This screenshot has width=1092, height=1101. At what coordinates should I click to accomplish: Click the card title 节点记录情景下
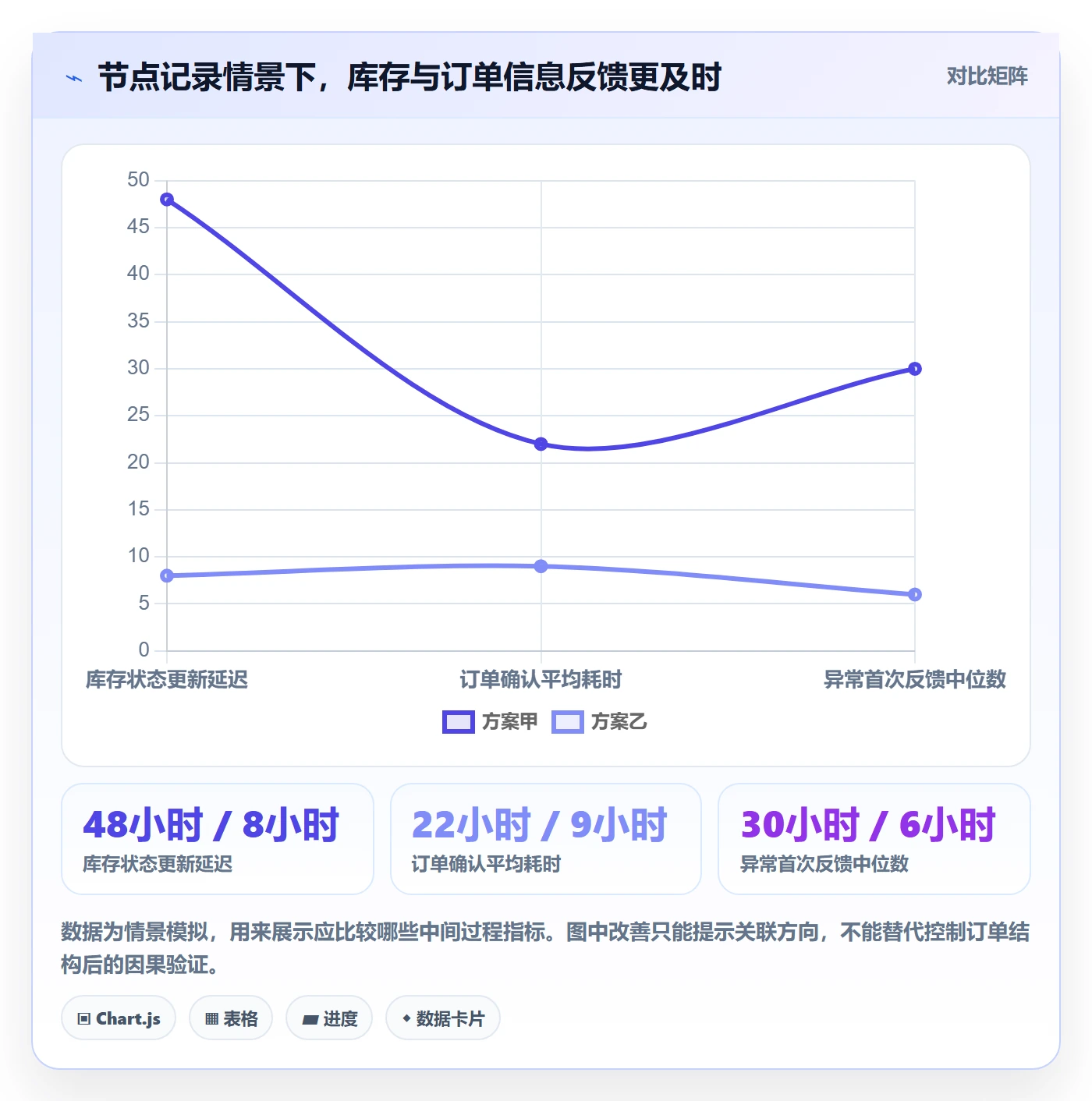click(x=409, y=77)
